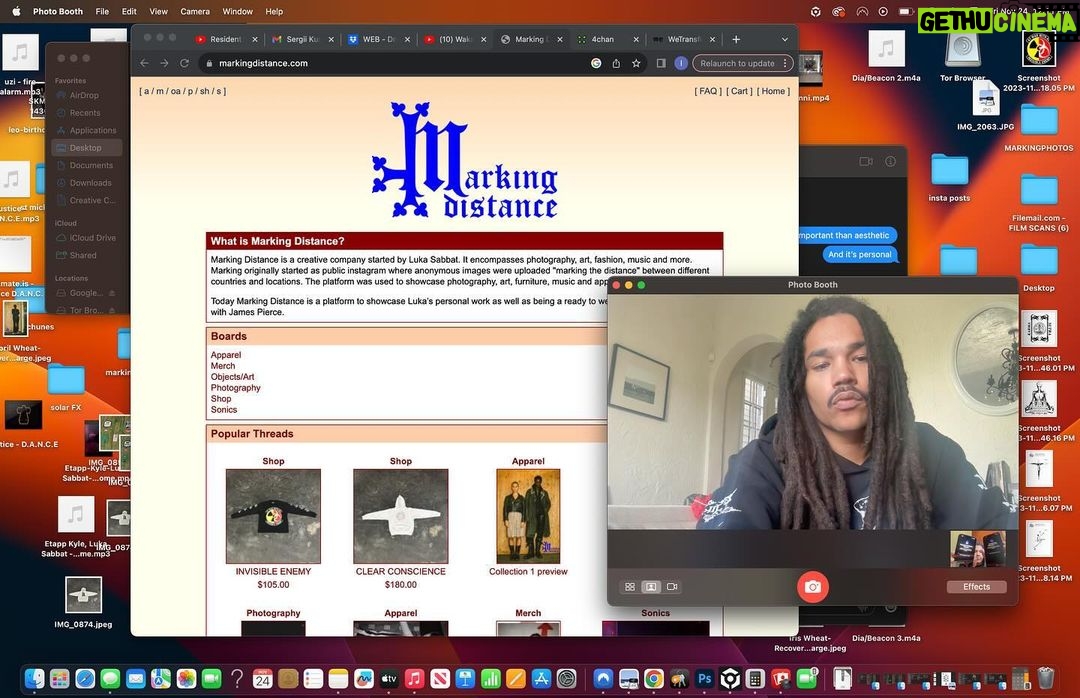The image size is (1080, 698).
Task: Open Trash in the Dock
Action: pos(1046,679)
